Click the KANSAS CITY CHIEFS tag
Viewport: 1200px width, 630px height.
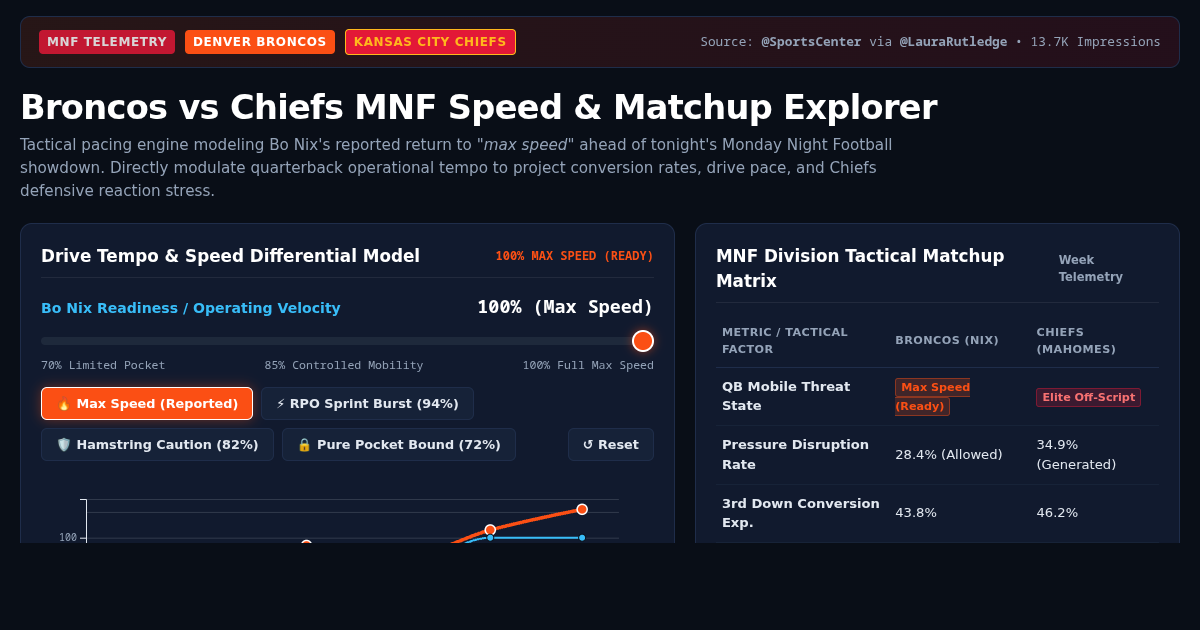tap(430, 42)
